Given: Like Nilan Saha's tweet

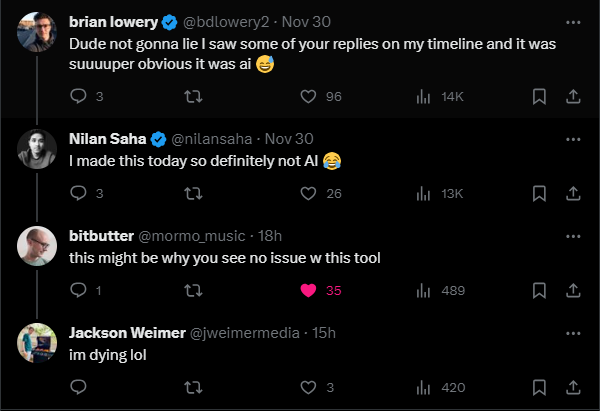Looking at the screenshot, I should 309,193.
